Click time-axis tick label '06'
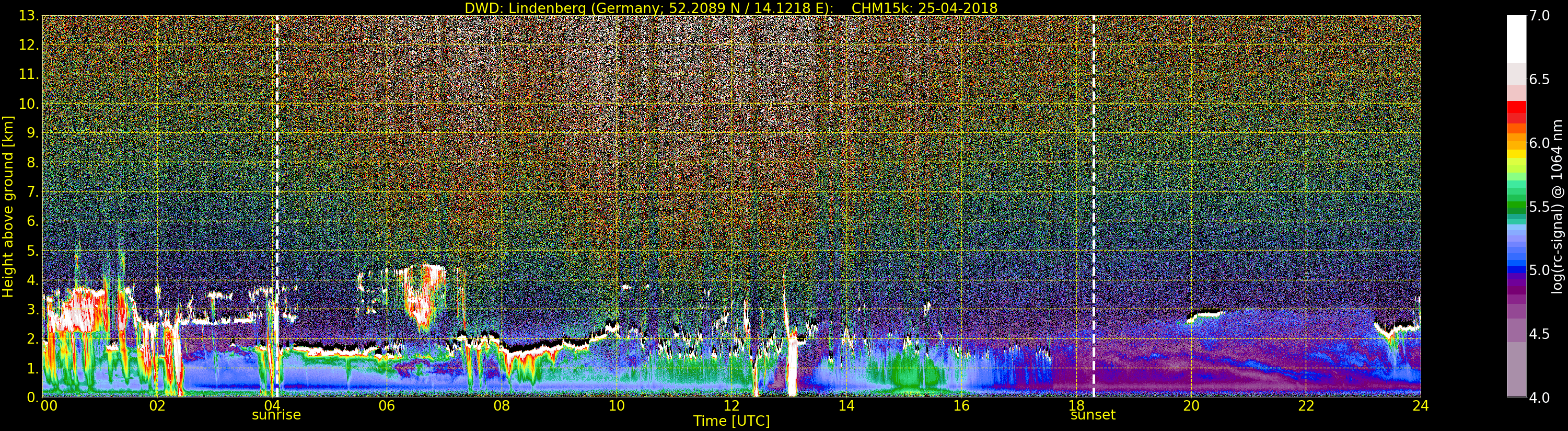The image size is (1568, 431). pos(387,405)
